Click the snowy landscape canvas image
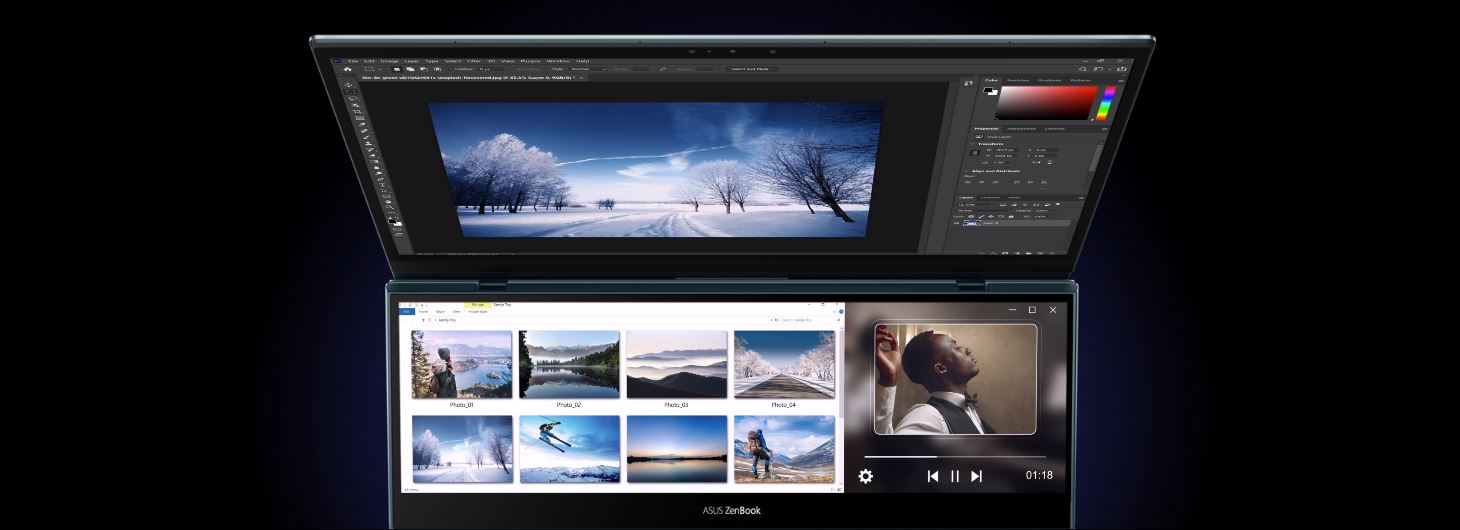Screen dimensions: 1460x530 pos(656,169)
